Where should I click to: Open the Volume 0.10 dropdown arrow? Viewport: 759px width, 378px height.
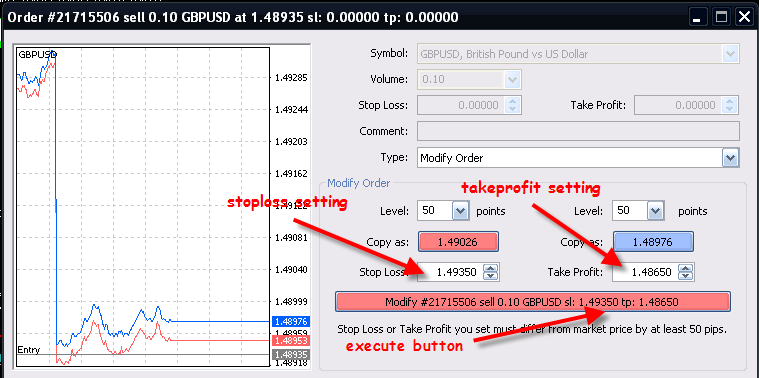512,79
